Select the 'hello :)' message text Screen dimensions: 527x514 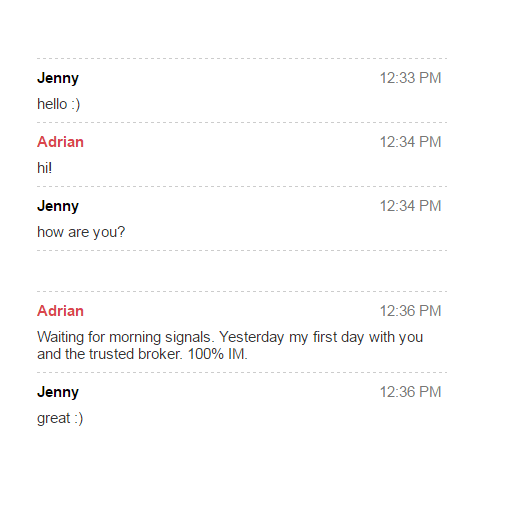point(58,104)
